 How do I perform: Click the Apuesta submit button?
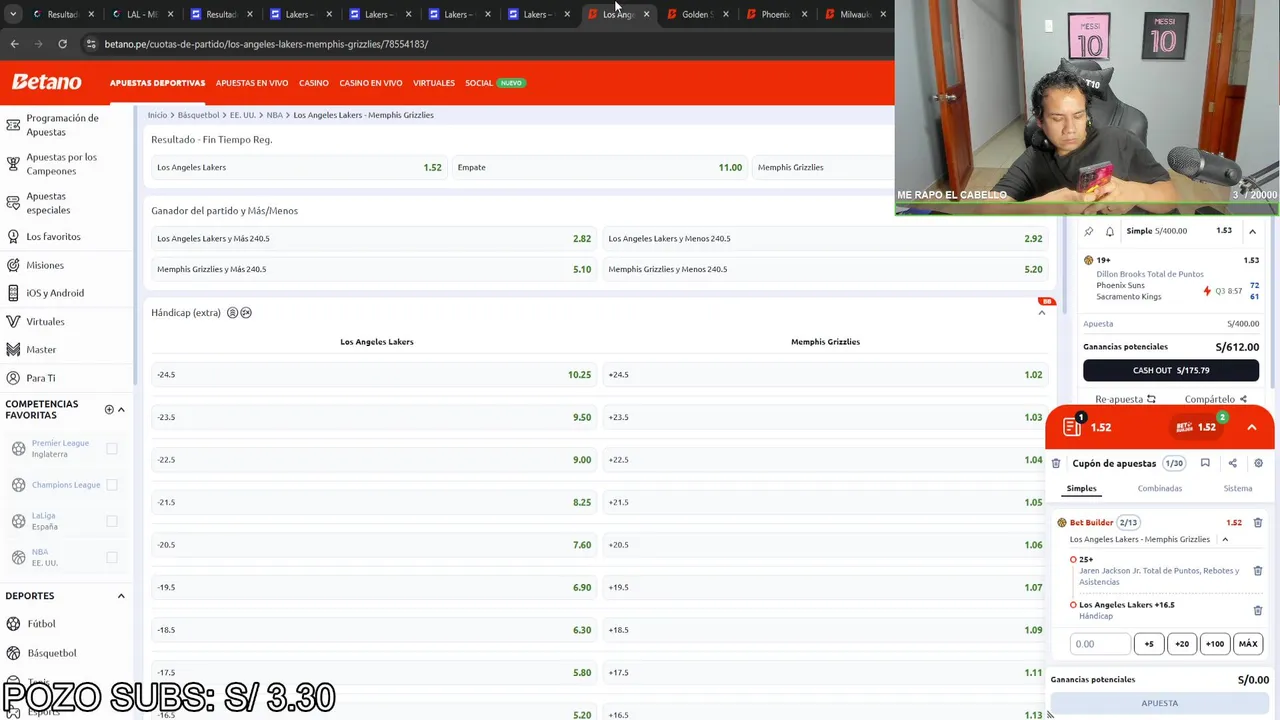click(x=1160, y=703)
